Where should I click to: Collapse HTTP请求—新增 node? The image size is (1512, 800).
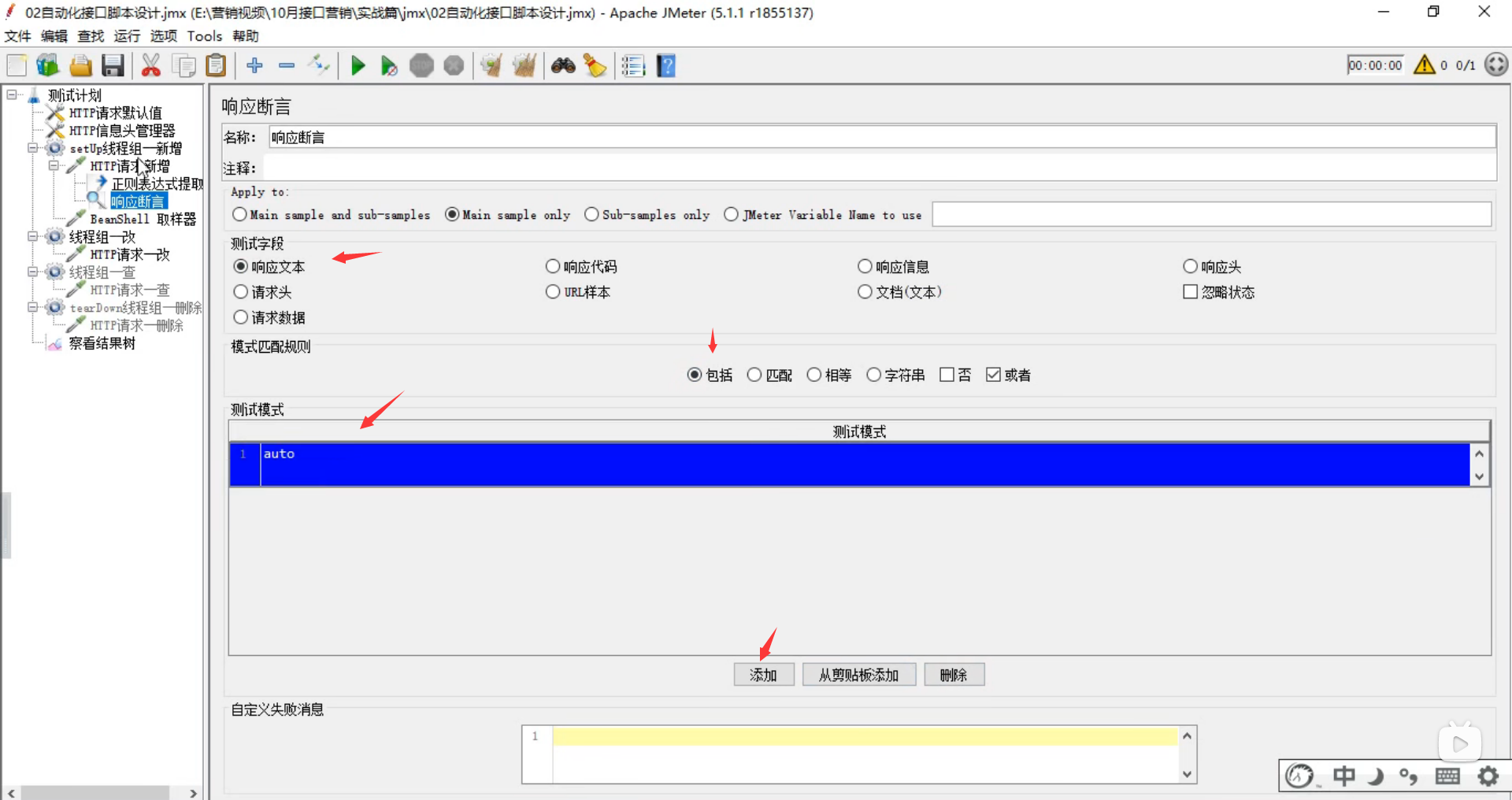pyautogui.click(x=54, y=165)
